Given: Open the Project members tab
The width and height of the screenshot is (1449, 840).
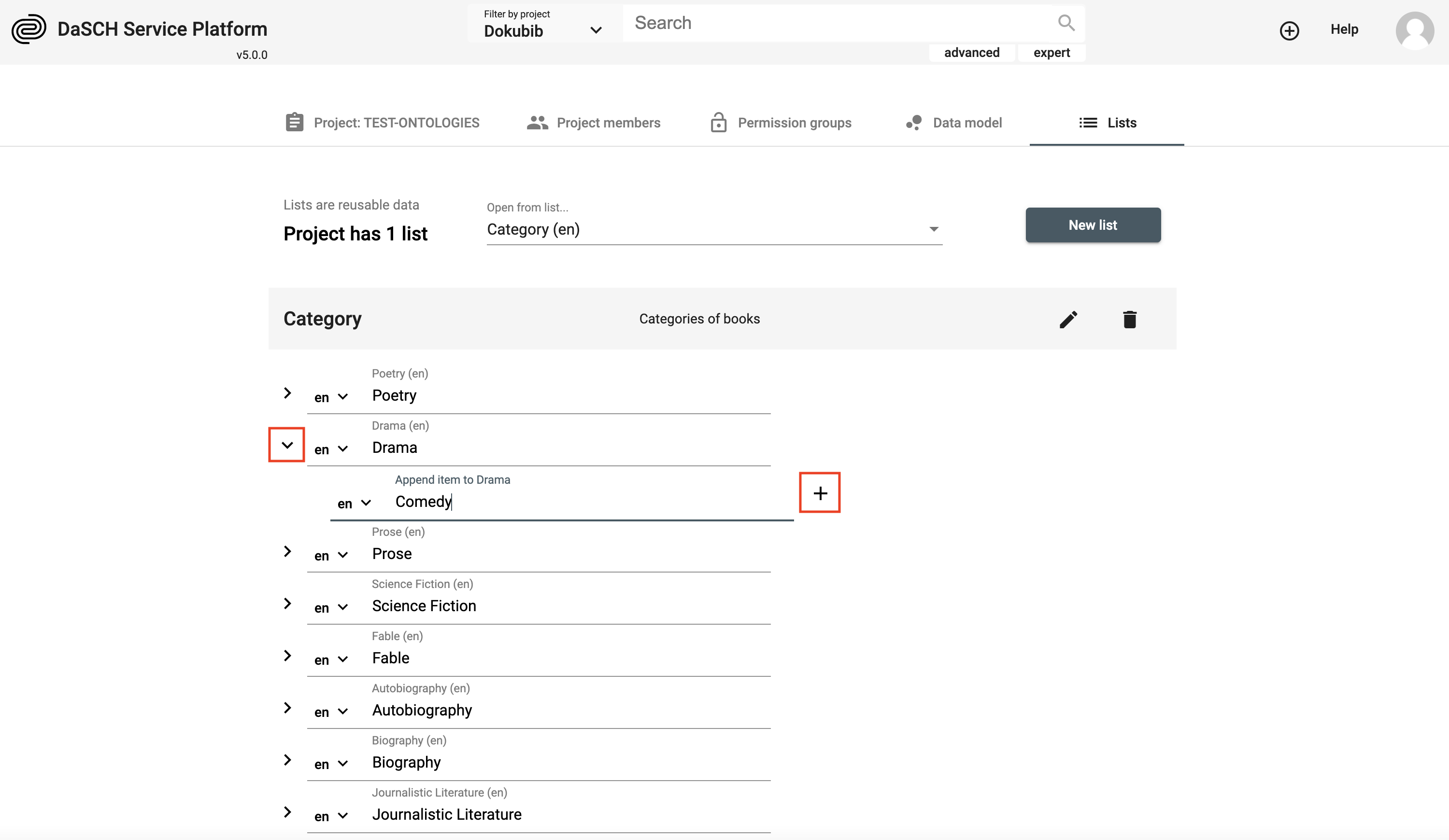Looking at the screenshot, I should (x=594, y=123).
